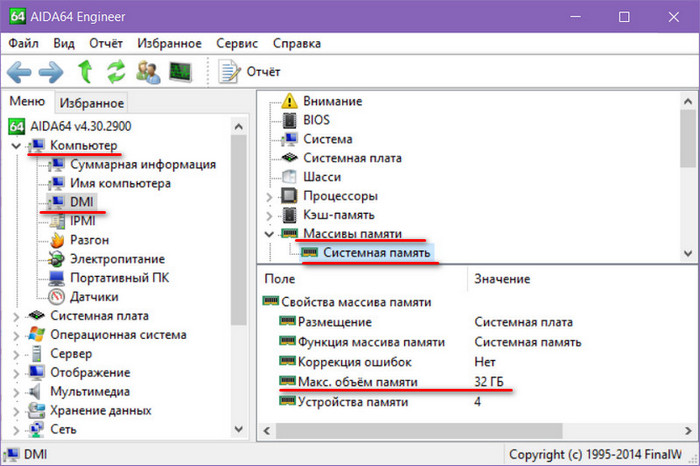The height and width of the screenshot is (466, 700).
Task: Collapse the Массивы памяти node
Action: 269,233
